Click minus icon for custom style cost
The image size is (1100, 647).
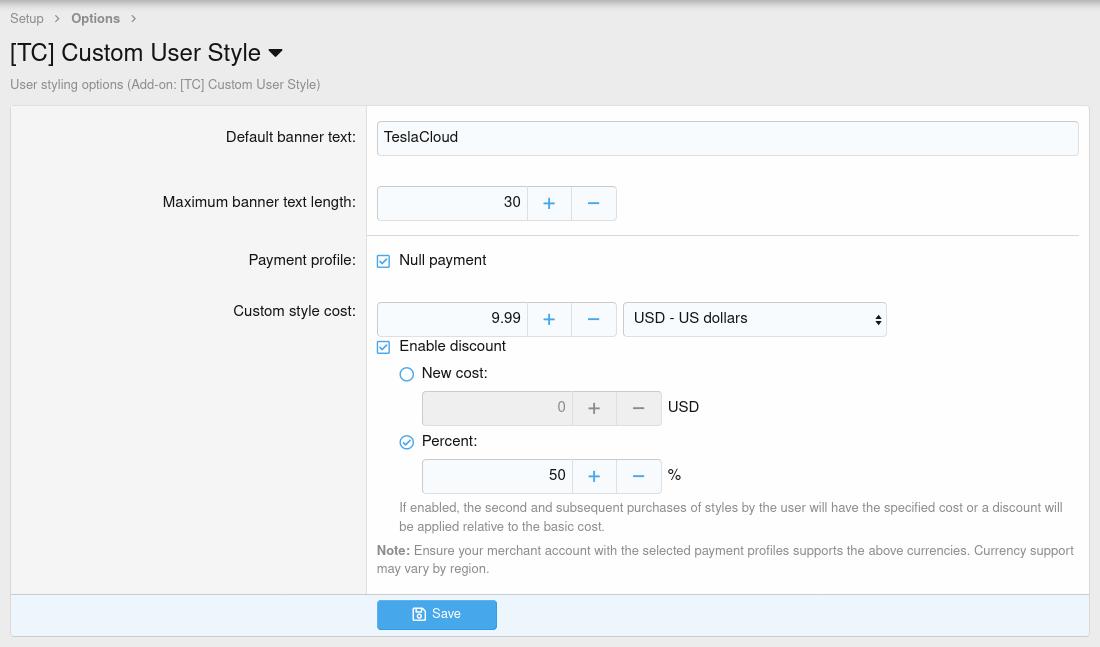[x=593, y=319]
